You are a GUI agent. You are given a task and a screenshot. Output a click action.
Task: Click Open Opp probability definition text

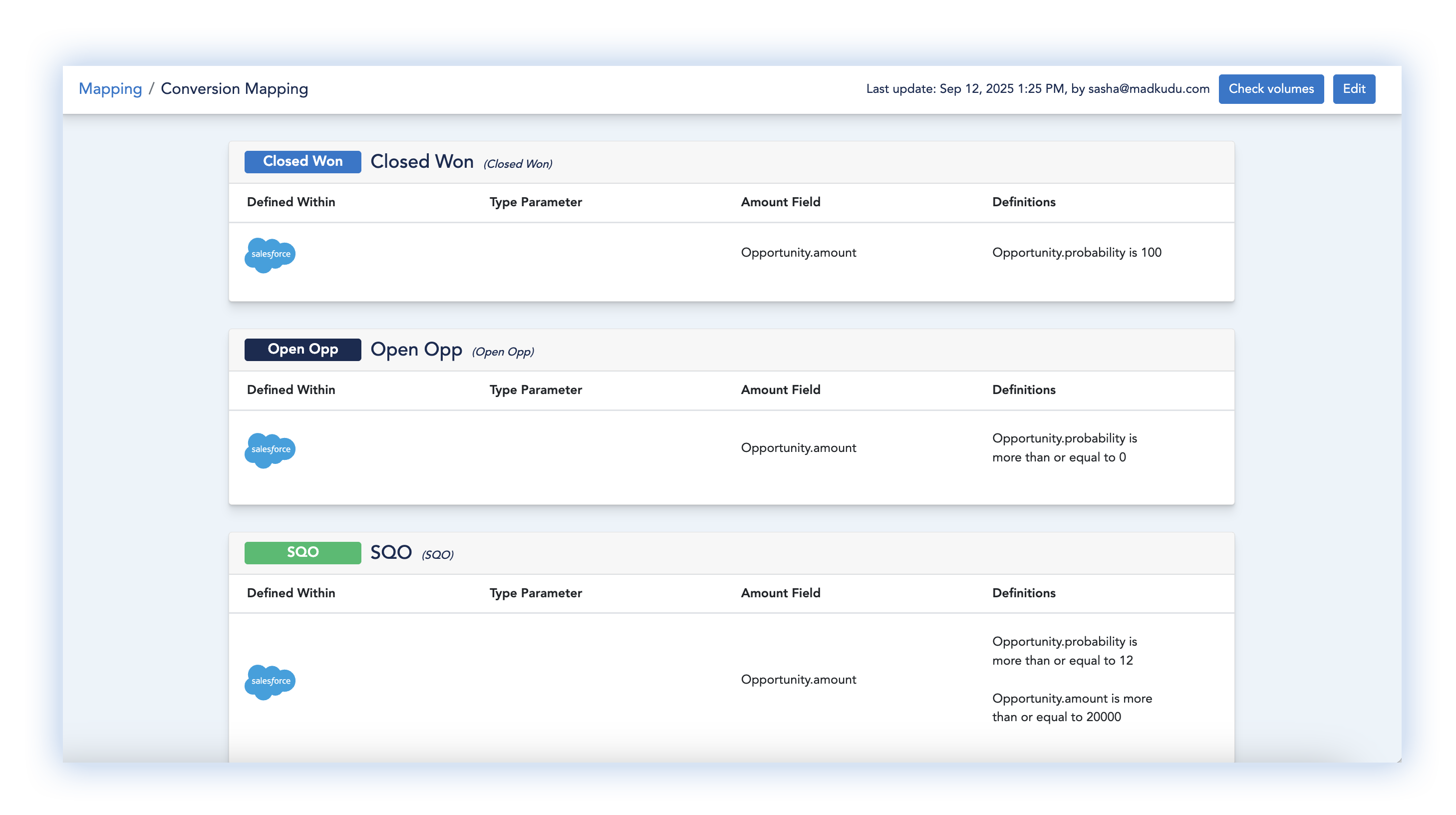[x=1064, y=447]
